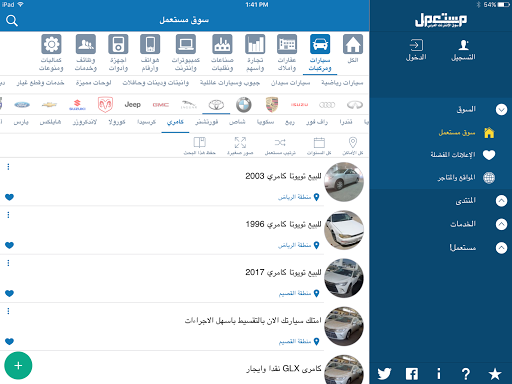Select the Jeep brand logo
Viewport: 512px width, 384px height.
[133, 105]
